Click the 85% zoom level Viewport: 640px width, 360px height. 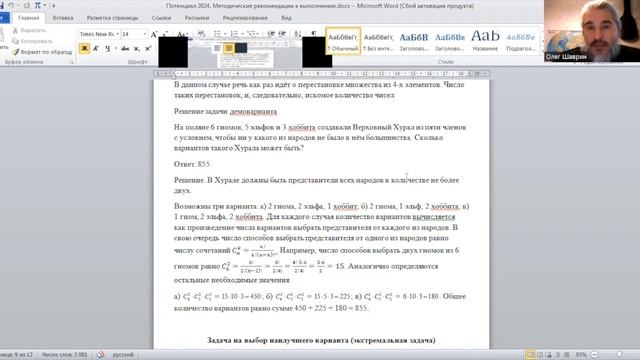581,355
